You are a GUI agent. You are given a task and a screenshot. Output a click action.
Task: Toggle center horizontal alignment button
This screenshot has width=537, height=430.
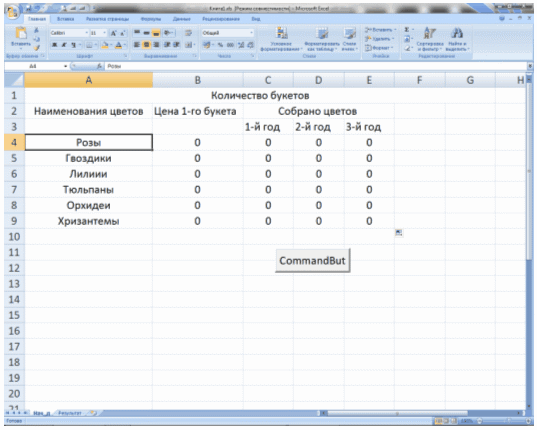[x=147, y=45]
